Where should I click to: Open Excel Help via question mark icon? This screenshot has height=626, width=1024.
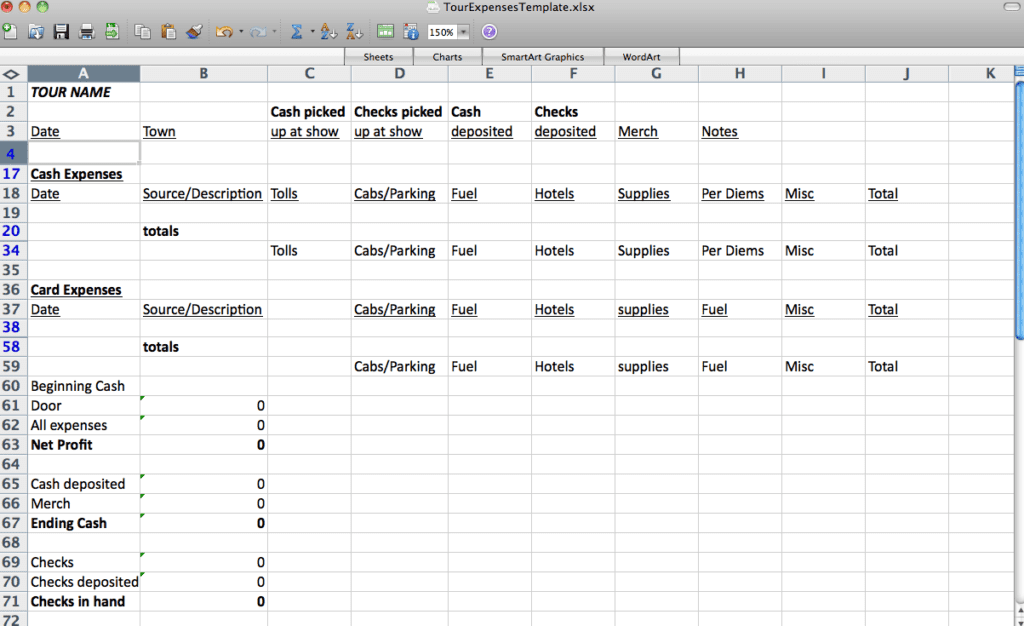point(489,32)
